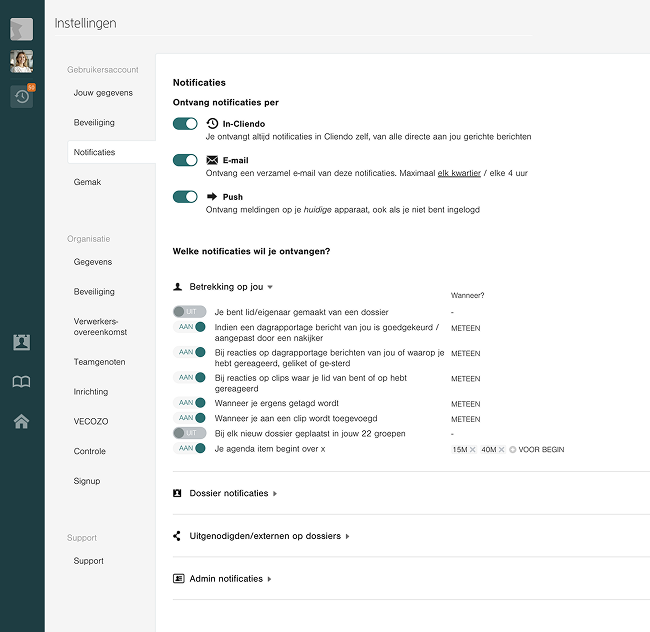Image resolution: width=650 pixels, height=632 pixels.
Task: Add a reminder time before VOOR BEGIN
Action: pyautogui.click(x=512, y=450)
